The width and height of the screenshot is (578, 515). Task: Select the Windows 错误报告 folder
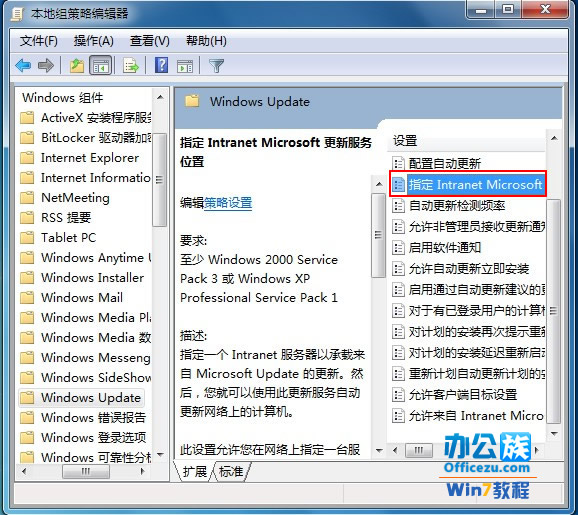(83, 417)
